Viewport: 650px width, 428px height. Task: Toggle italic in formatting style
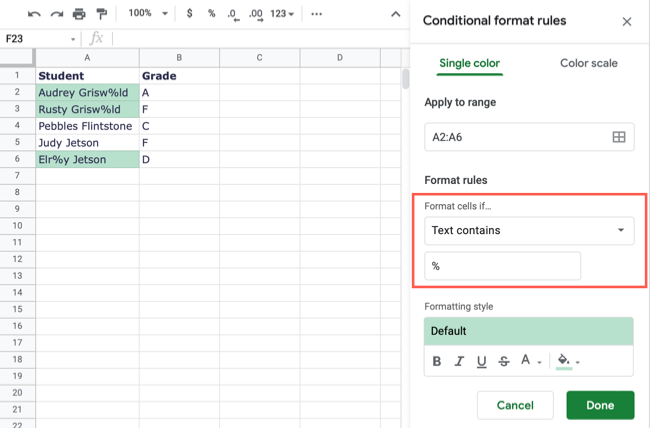[459, 361]
